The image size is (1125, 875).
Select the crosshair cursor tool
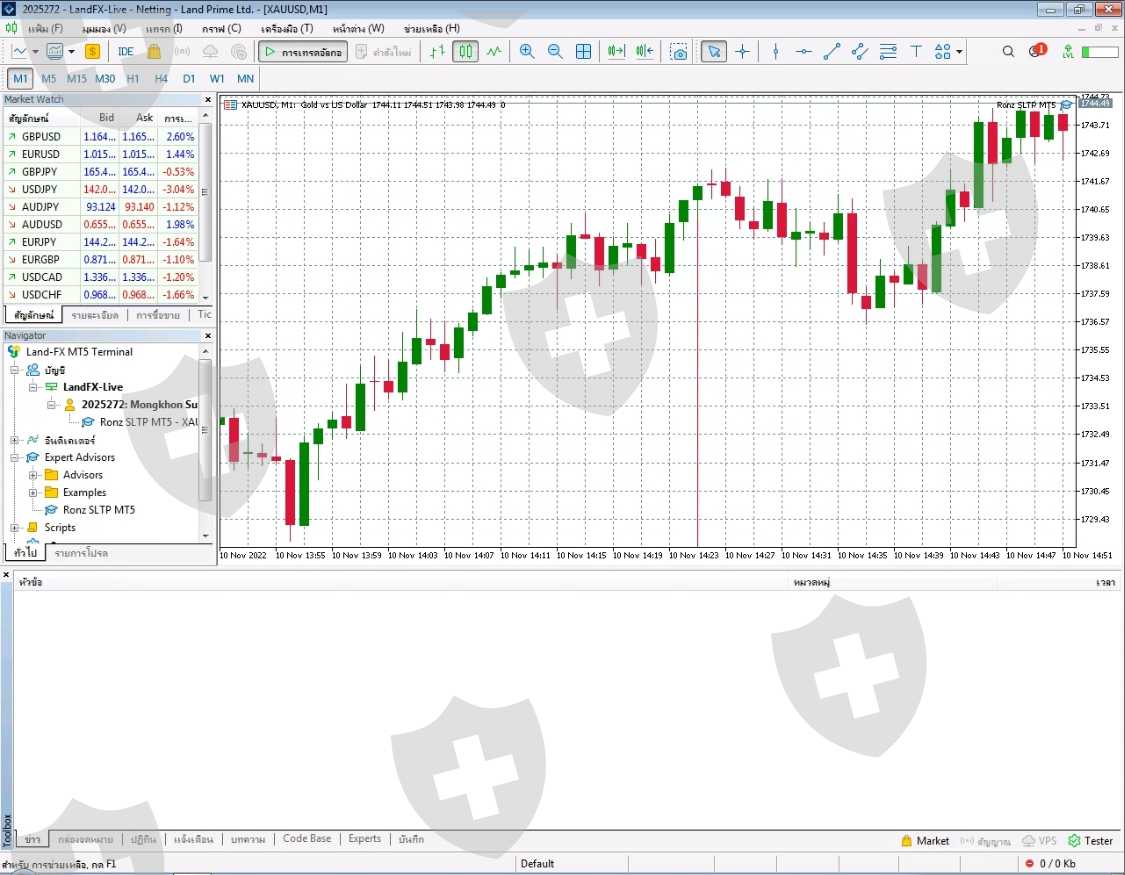pos(742,52)
